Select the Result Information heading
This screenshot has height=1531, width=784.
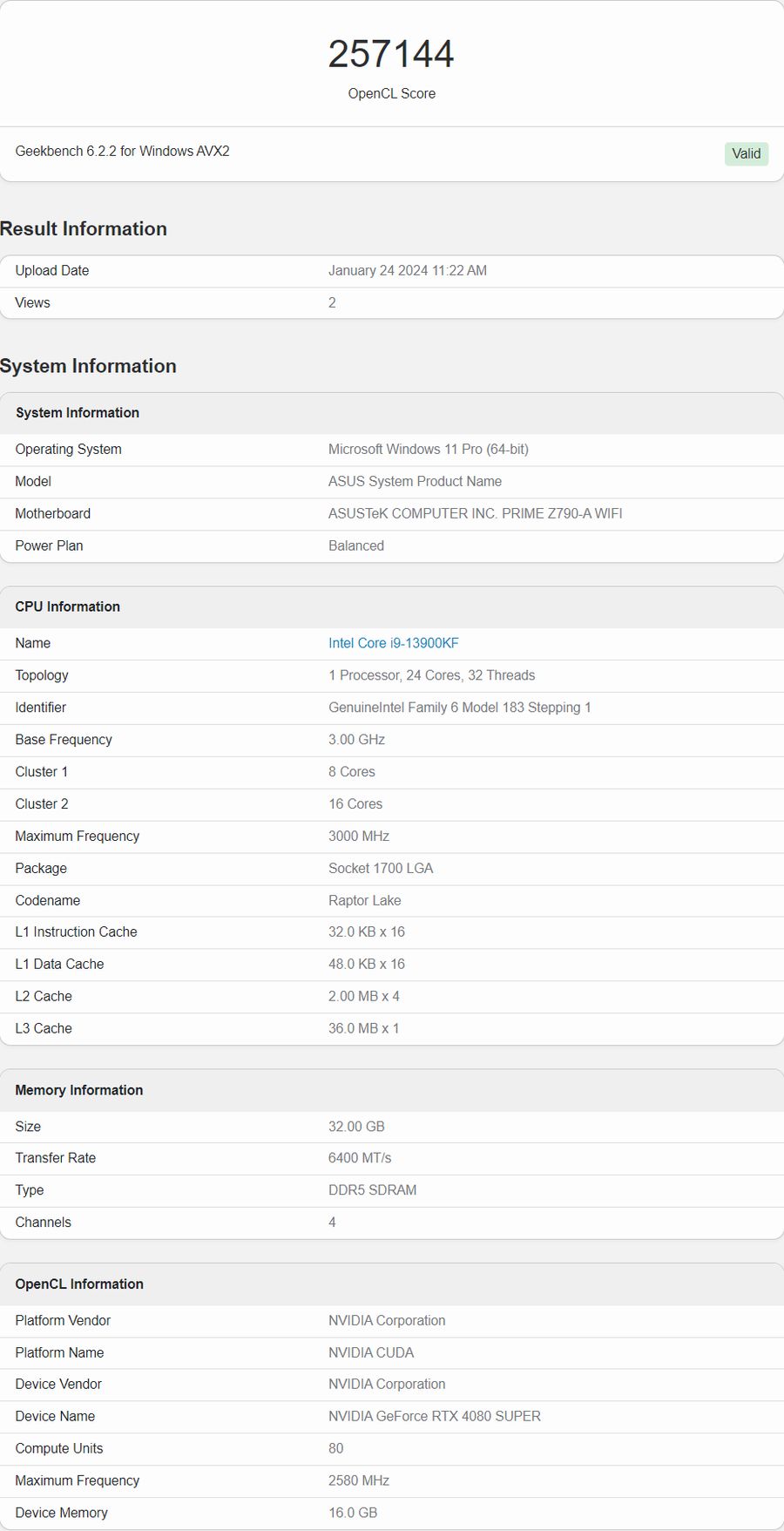(84, 229)
